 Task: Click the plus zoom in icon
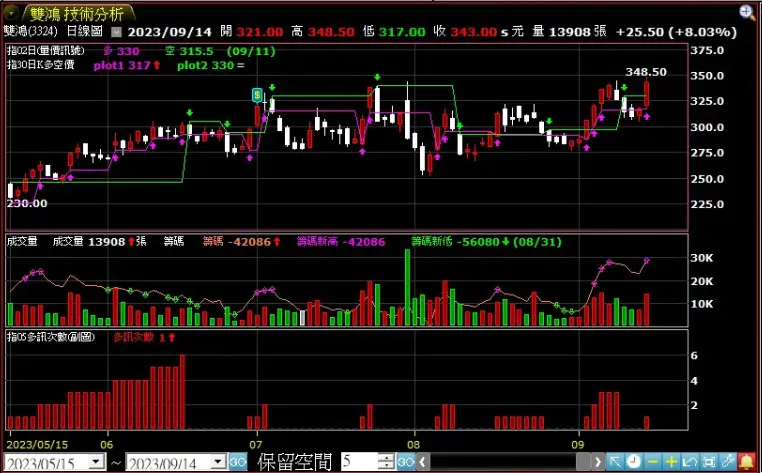coord(671,461)
